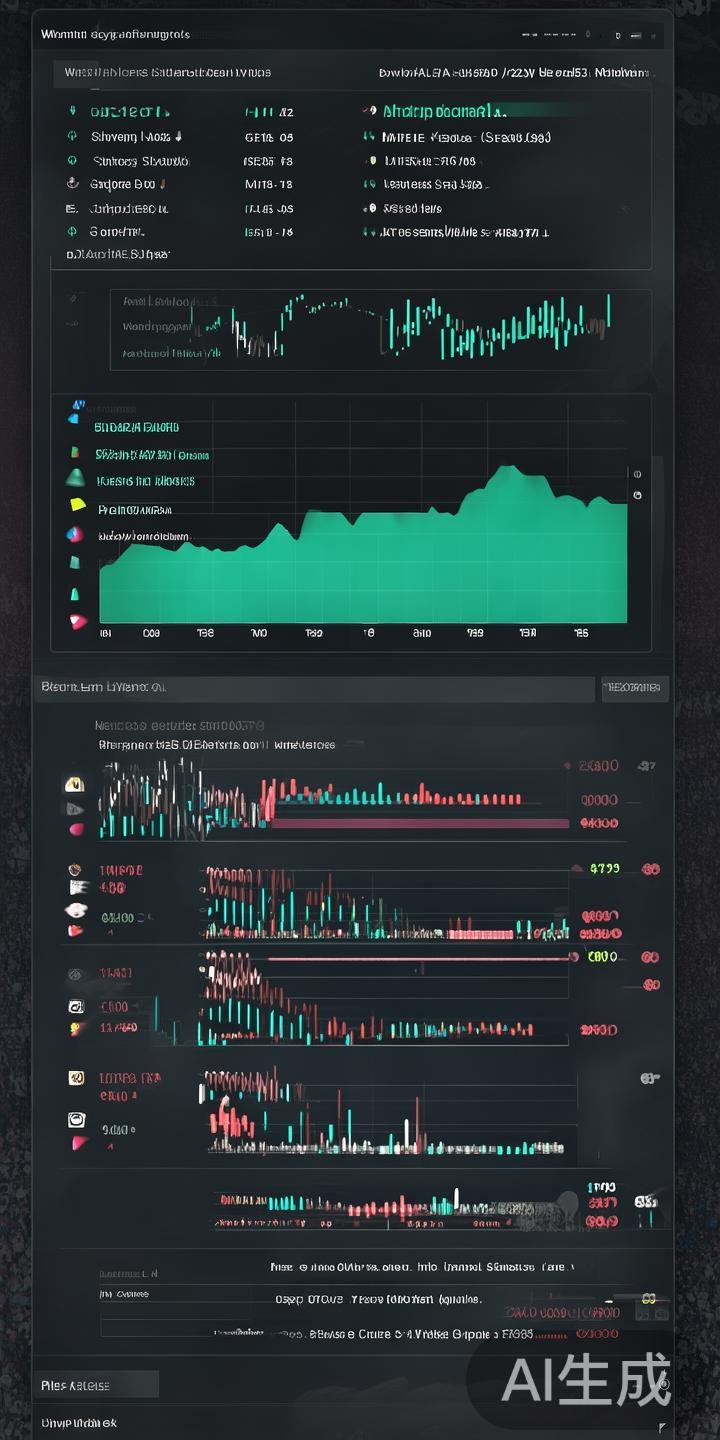
Task: Open the button right of the Blearn.Em header
Action: (634, 688)
